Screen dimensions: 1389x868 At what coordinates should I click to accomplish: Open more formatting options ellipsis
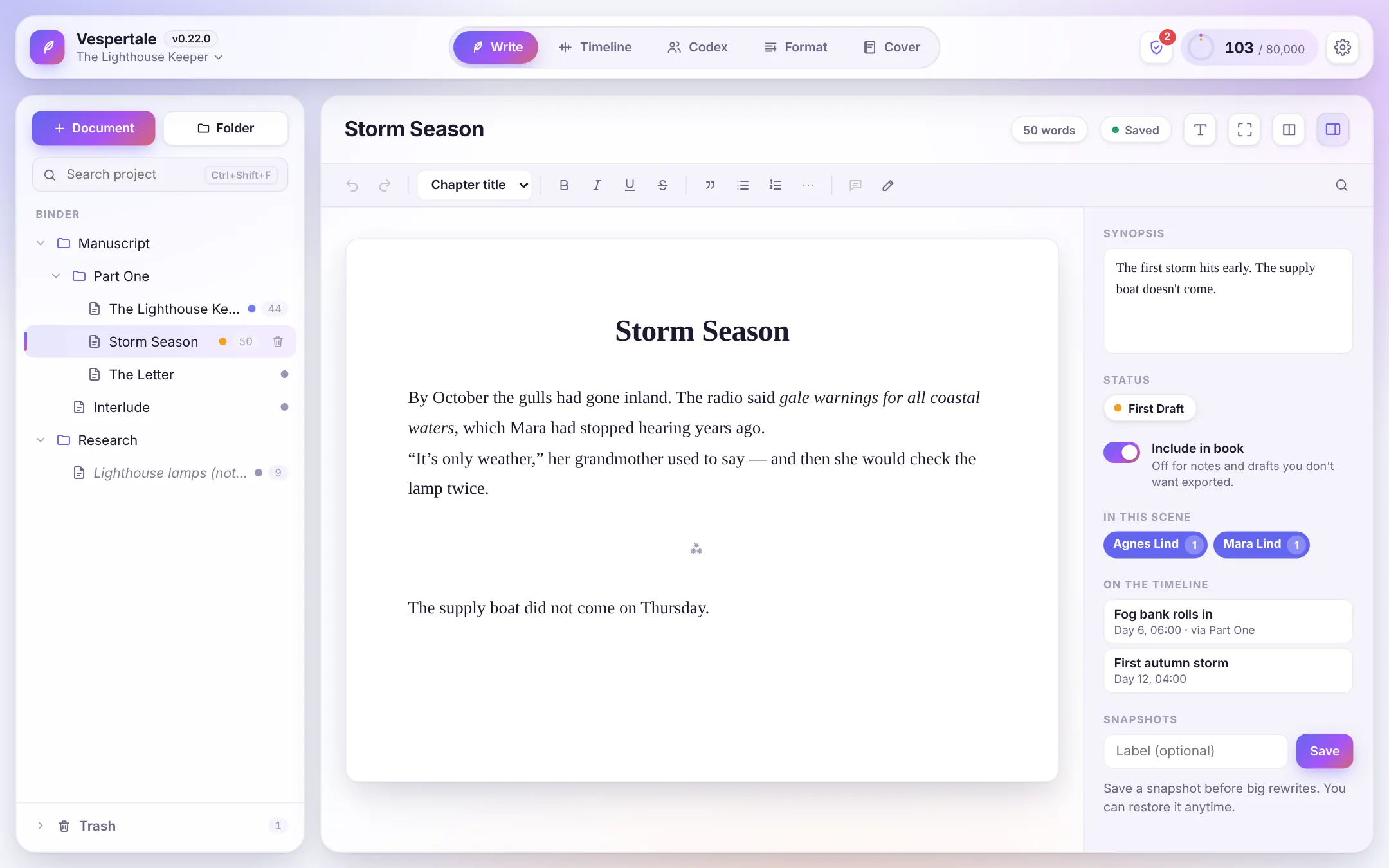click(x=808, y=185)
